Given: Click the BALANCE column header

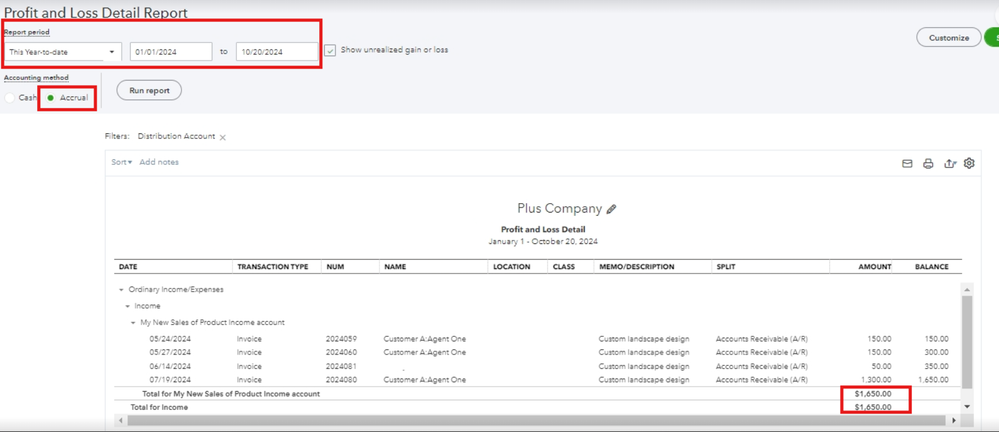Looking at the screenshot, I should tap(931, 267).
